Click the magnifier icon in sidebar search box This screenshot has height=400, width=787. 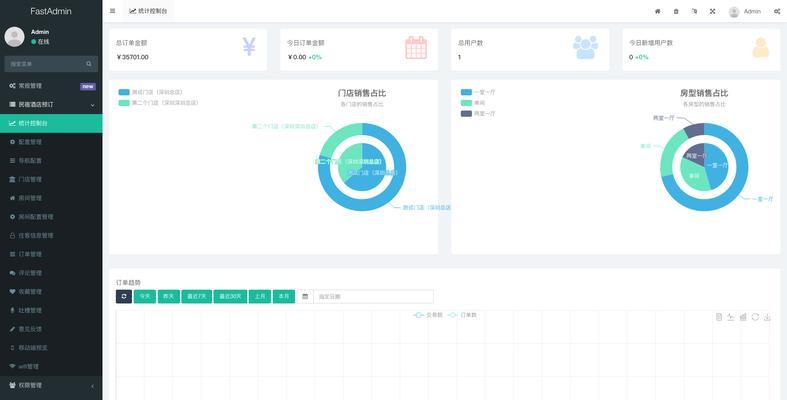pos(89,64)
